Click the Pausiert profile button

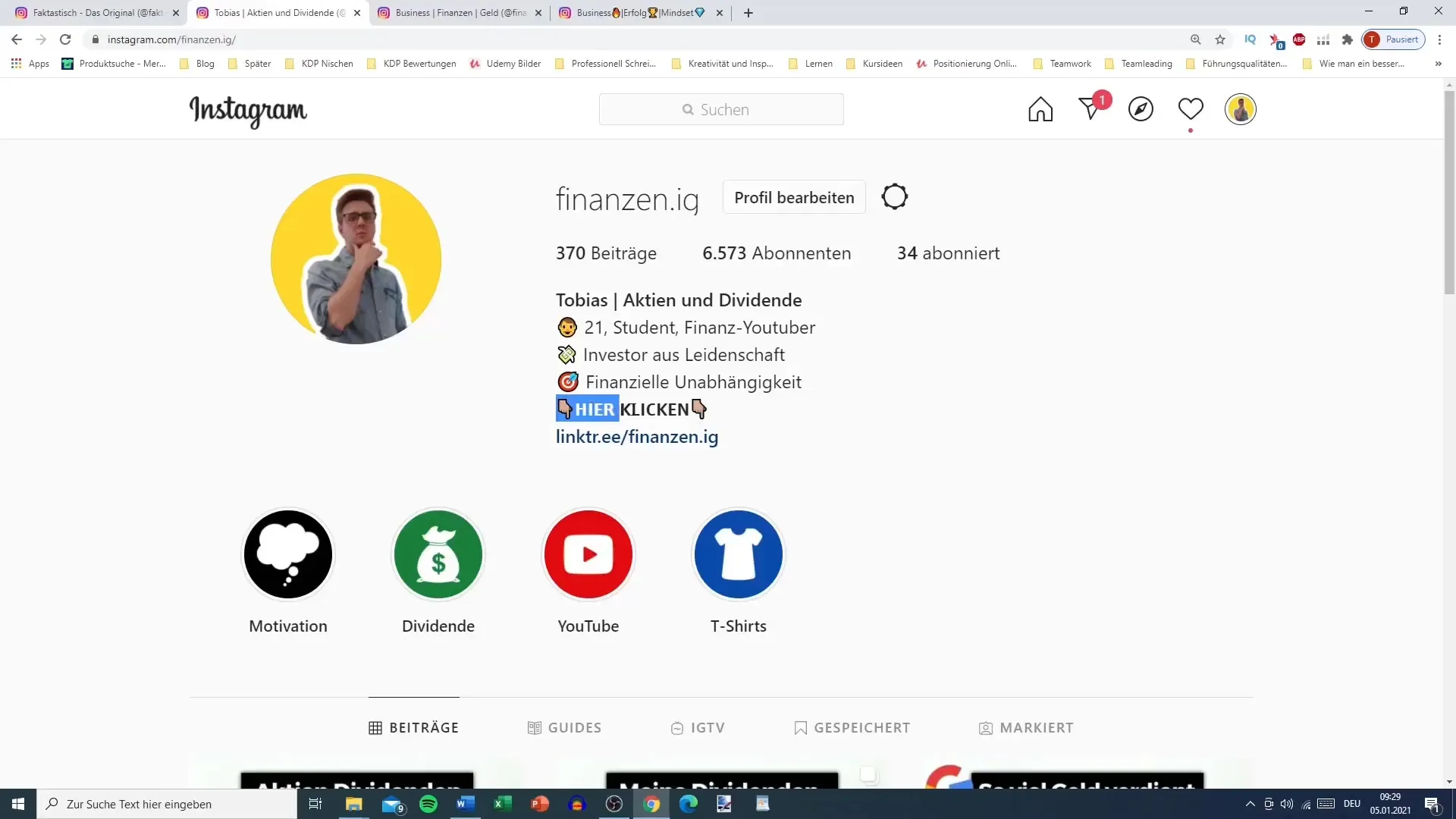pos(1393,39)
